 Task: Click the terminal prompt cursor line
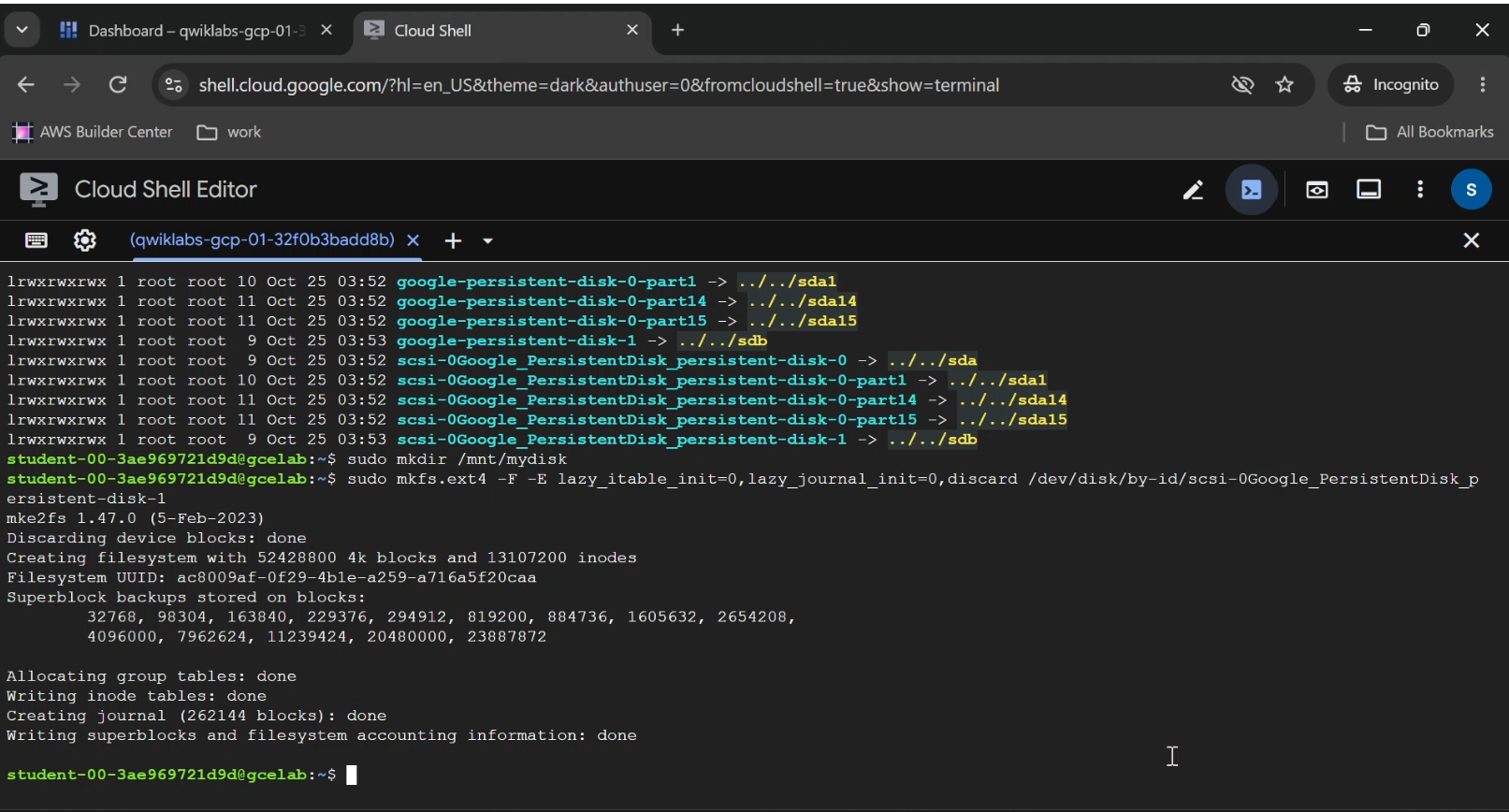coord(182,775)
